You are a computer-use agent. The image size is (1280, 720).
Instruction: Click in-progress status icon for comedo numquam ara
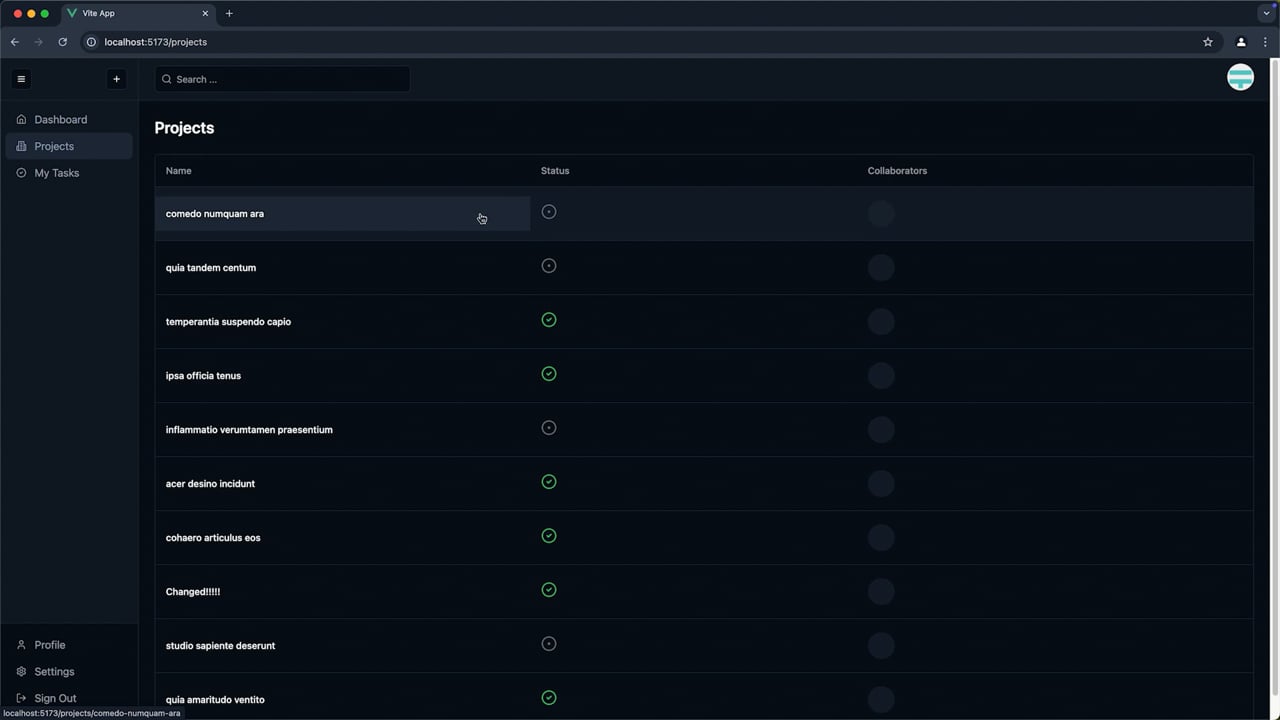548,212
